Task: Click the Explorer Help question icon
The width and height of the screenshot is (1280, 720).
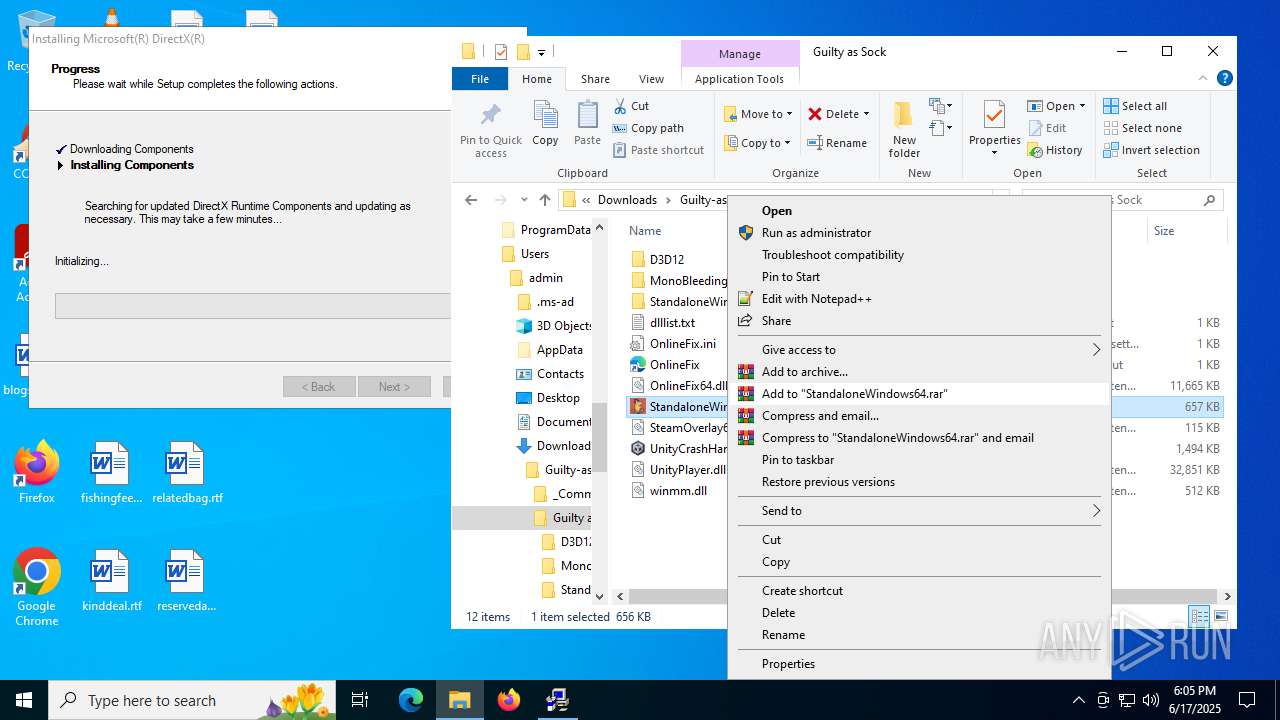Action: click(1225, 78)
